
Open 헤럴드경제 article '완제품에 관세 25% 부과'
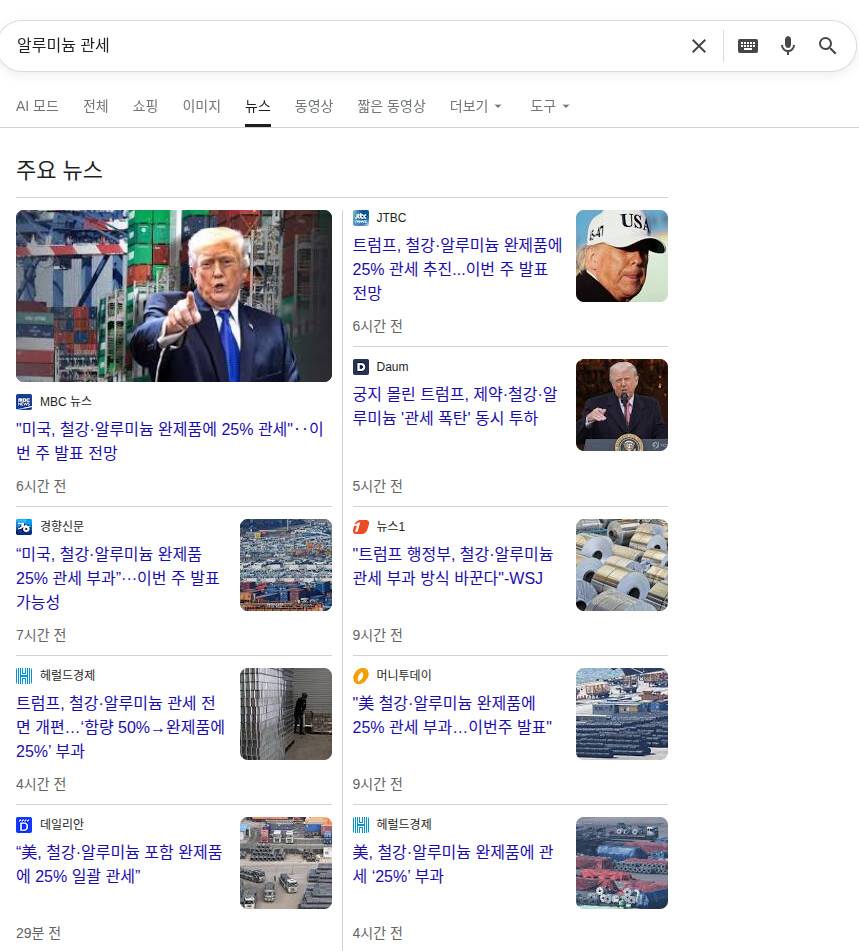click(x=453, y=864)
